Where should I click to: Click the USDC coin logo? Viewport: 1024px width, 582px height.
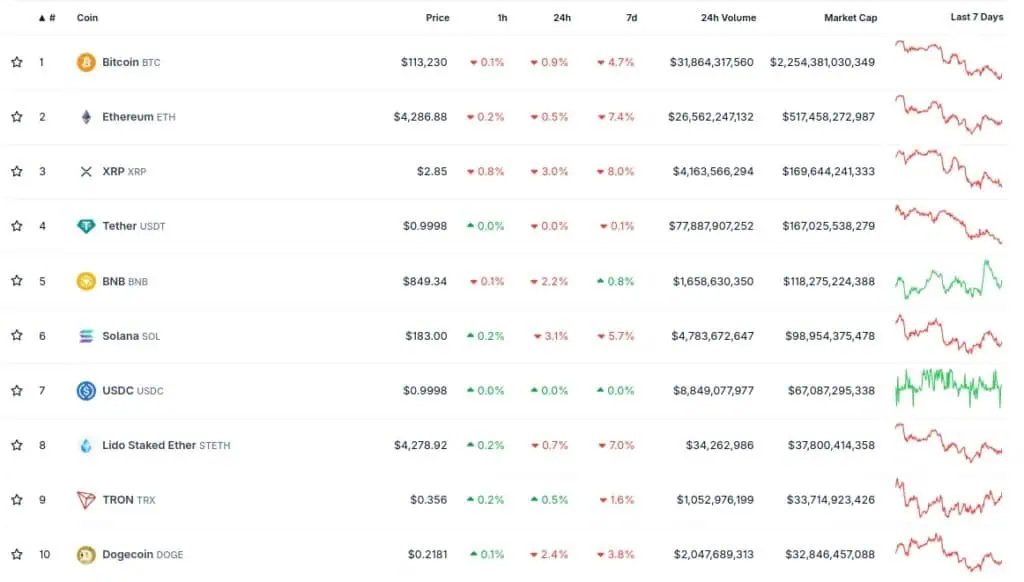(86, 391)
